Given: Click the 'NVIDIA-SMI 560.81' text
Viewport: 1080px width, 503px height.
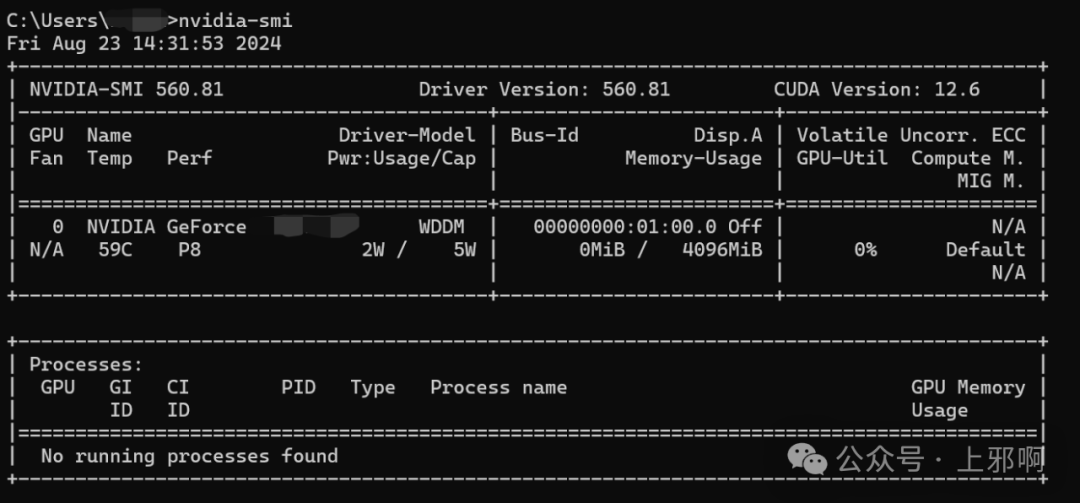Looking at the screenshot, I should click(x=127, y=90).
